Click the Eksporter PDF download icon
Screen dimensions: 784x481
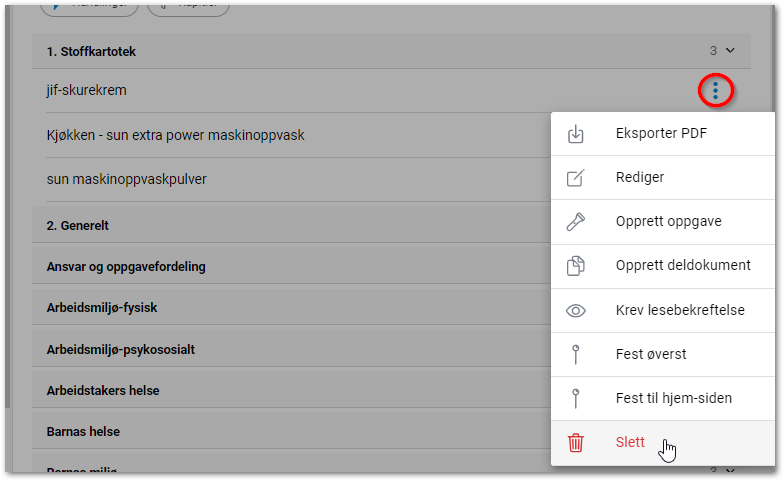point(576,134)
